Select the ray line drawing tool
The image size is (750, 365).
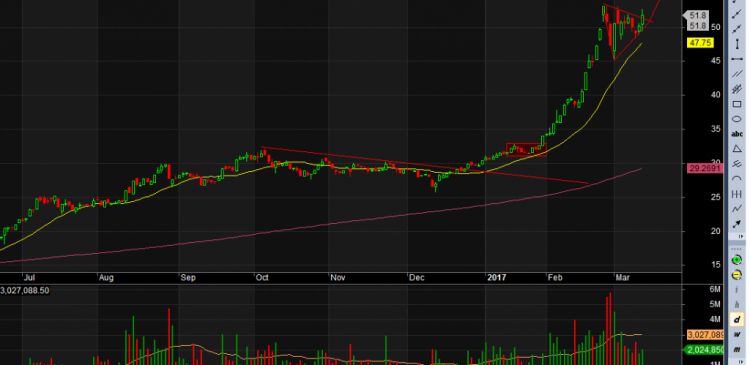point(737,30)
